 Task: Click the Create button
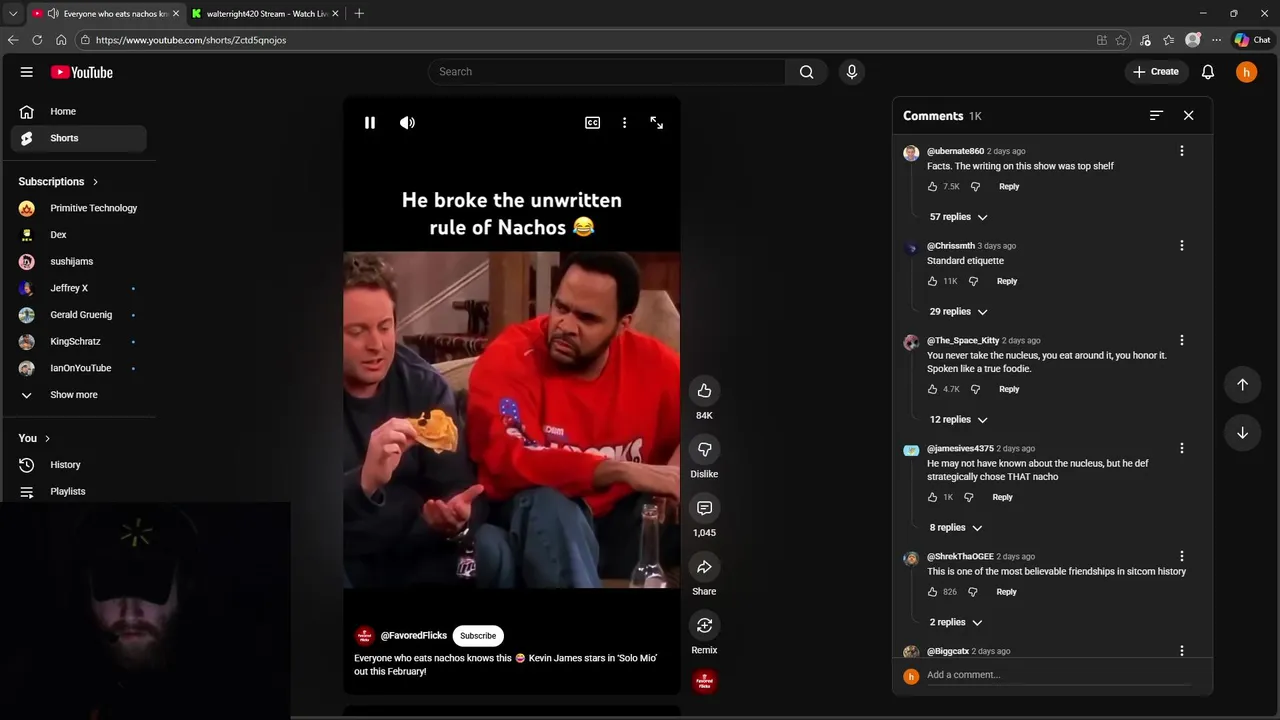pyautogui.click(x=1157, y=72)
